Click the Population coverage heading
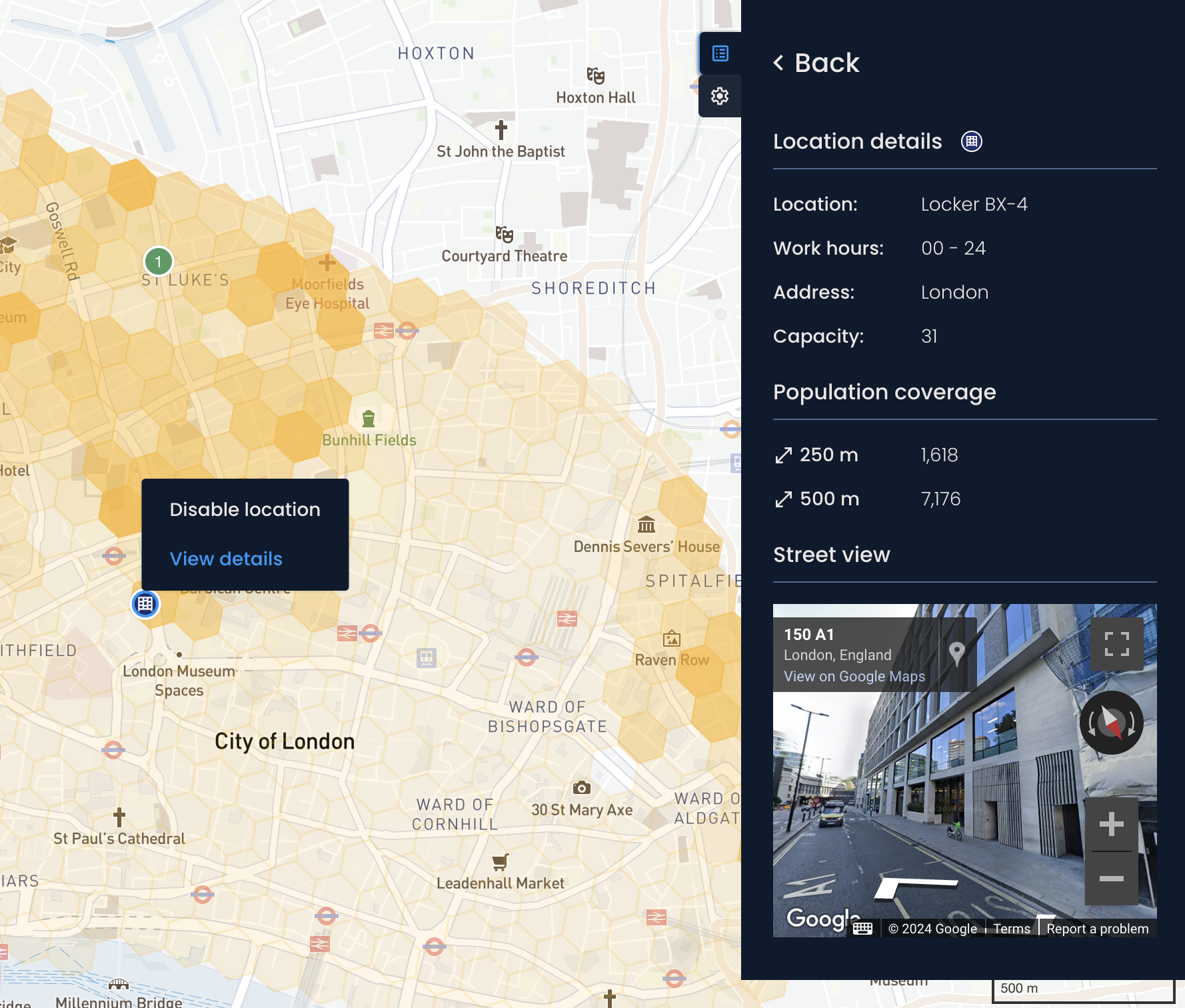1185x1008 pixels. pos(884,392)
